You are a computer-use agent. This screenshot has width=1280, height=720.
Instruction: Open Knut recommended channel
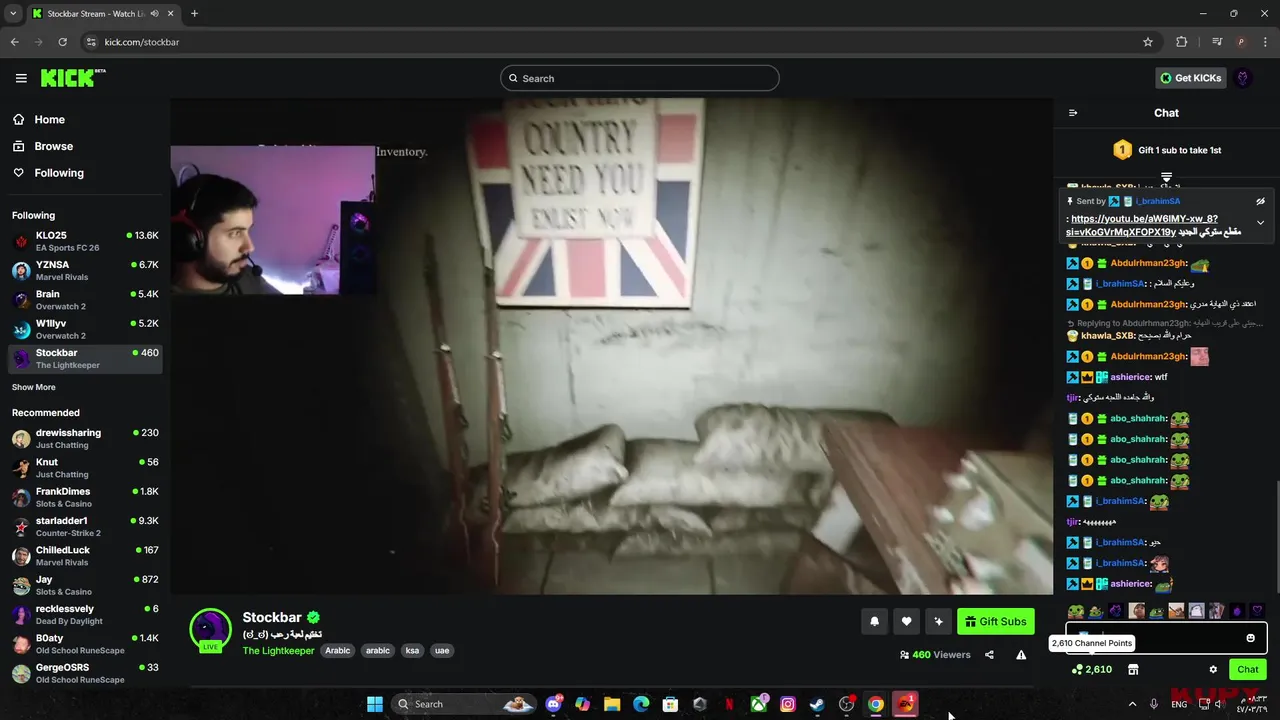coord(85,467)
